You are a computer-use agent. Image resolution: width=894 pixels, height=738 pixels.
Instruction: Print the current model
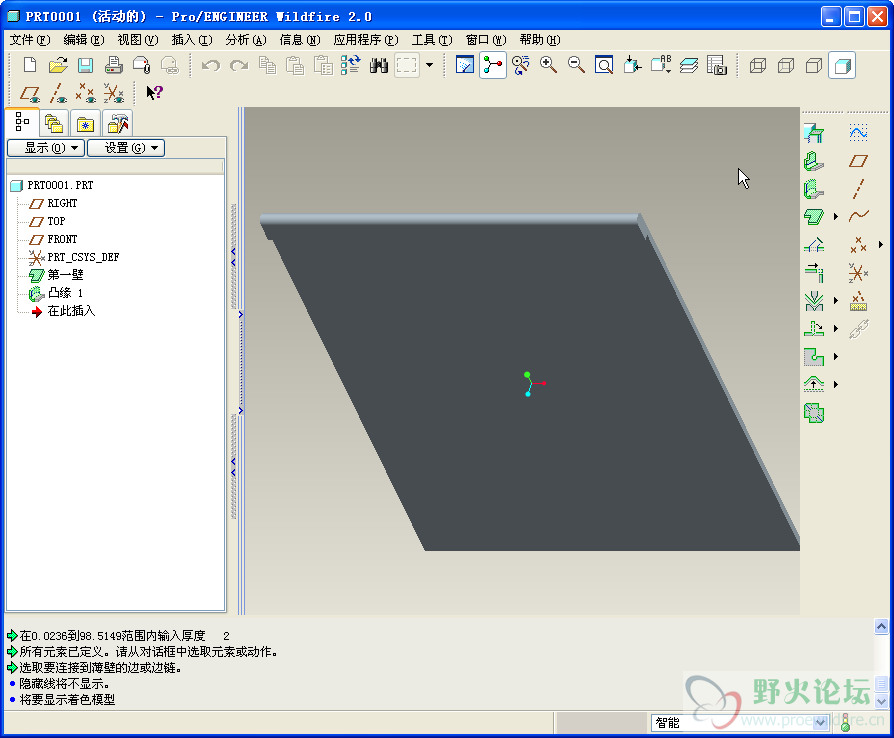tap(113, 66)
